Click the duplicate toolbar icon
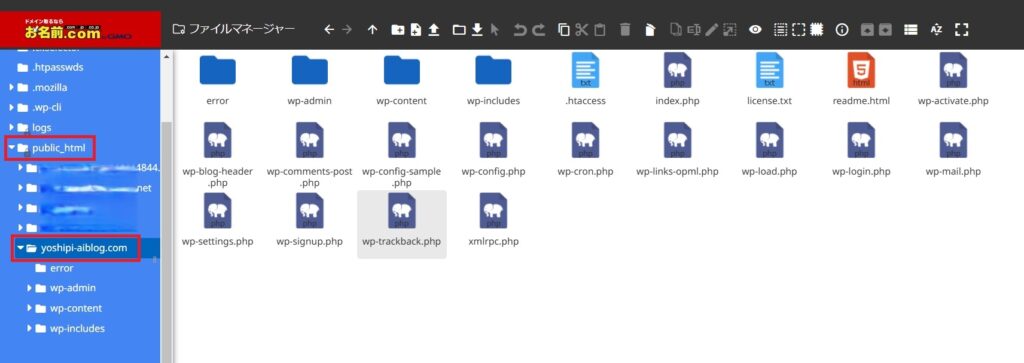The width and height of the screenshot is (1024, 363). click(x=676, y=29)
